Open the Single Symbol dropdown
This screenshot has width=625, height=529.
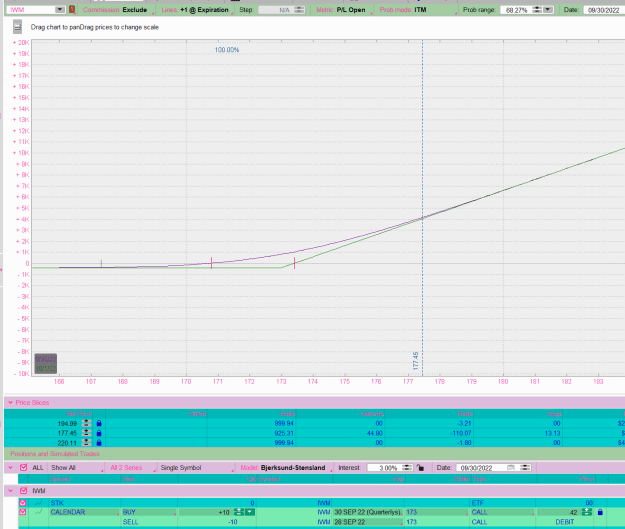197,468
